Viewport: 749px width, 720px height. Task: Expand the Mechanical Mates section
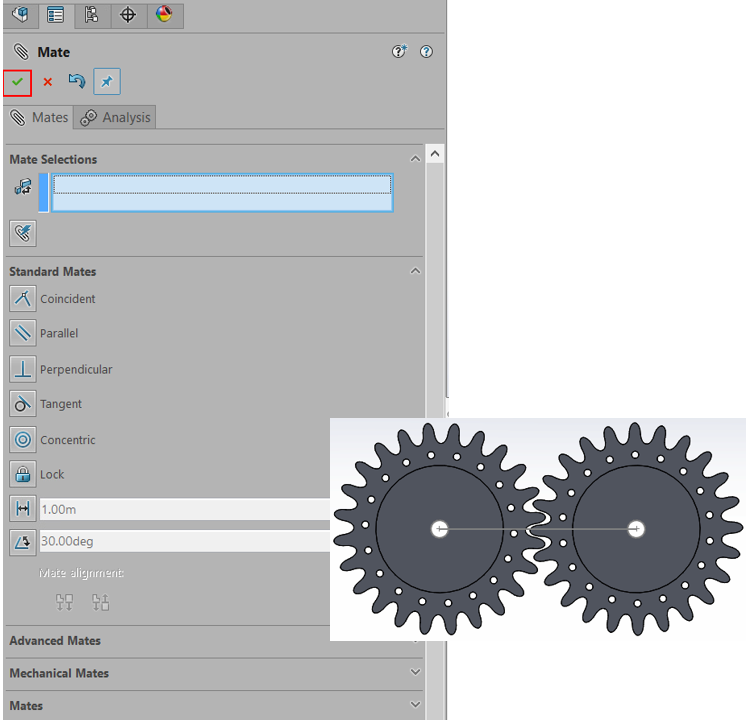[x=415, y=672]
